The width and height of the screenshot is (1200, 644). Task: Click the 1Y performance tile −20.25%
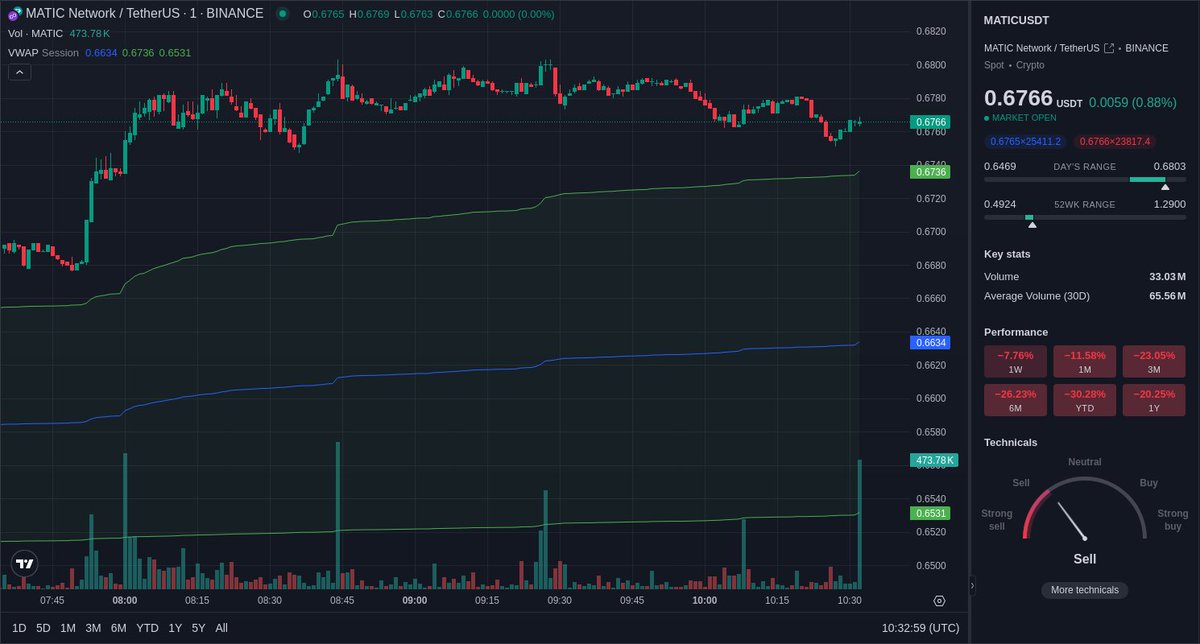coord(1154,400)
